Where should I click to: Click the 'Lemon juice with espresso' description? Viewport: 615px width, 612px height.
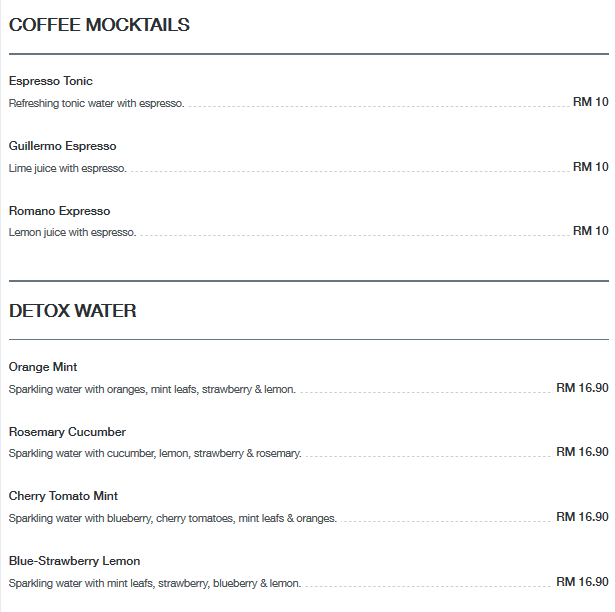click(x=72, y=233)
